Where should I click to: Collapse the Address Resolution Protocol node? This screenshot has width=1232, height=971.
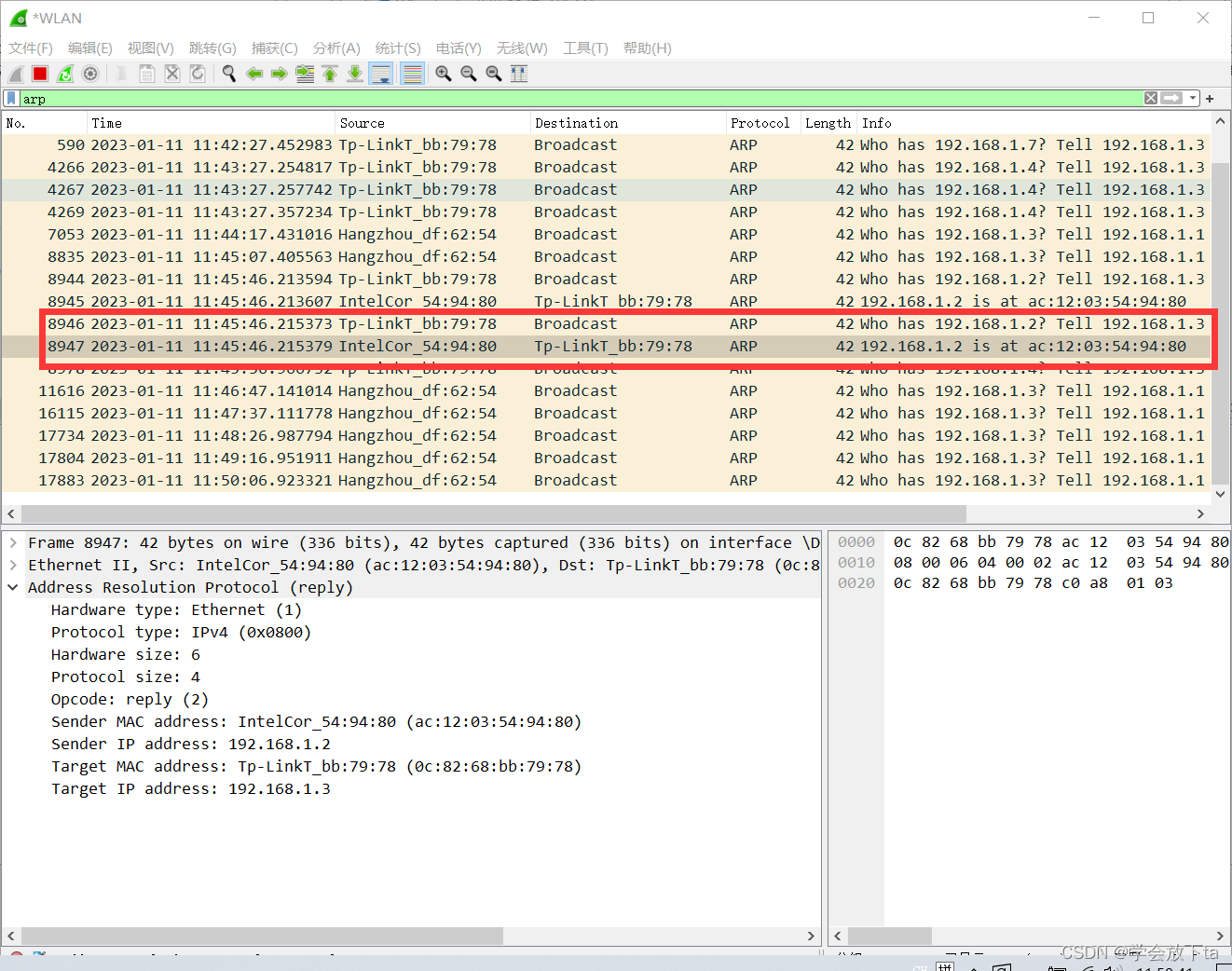(13, 587)
